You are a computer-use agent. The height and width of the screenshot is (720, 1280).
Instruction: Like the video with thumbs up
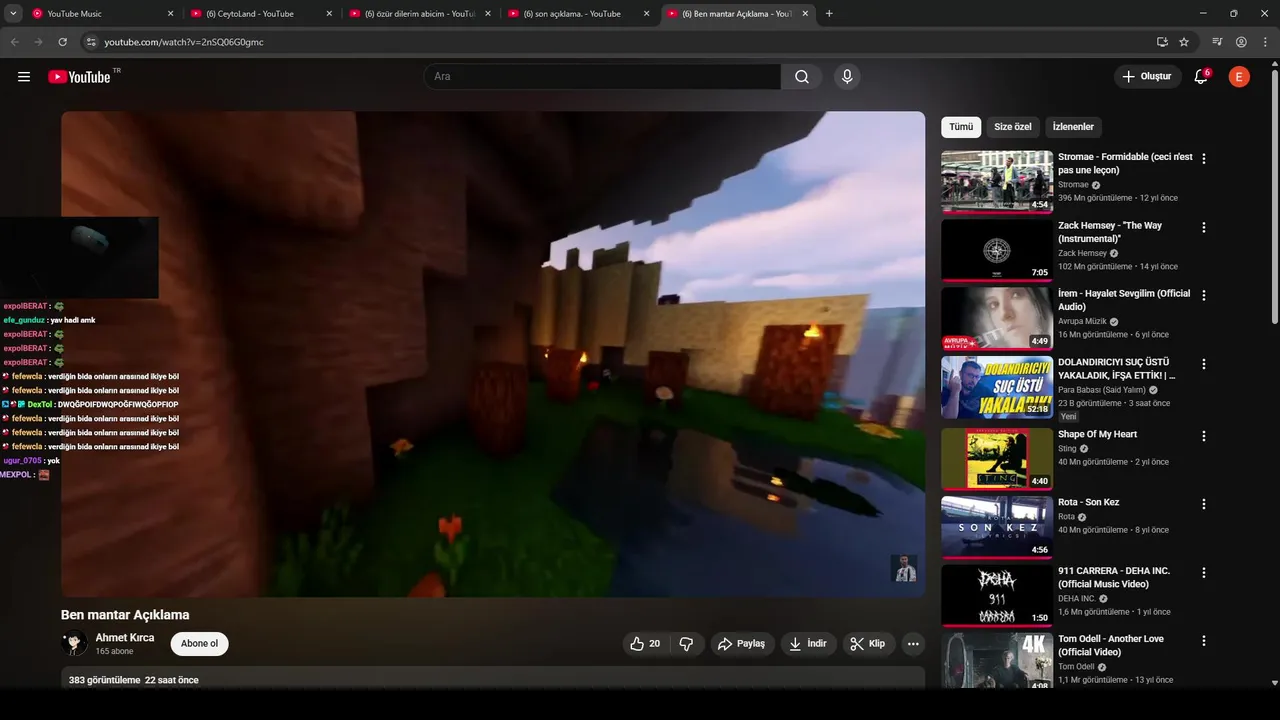[x=645, y=644]
